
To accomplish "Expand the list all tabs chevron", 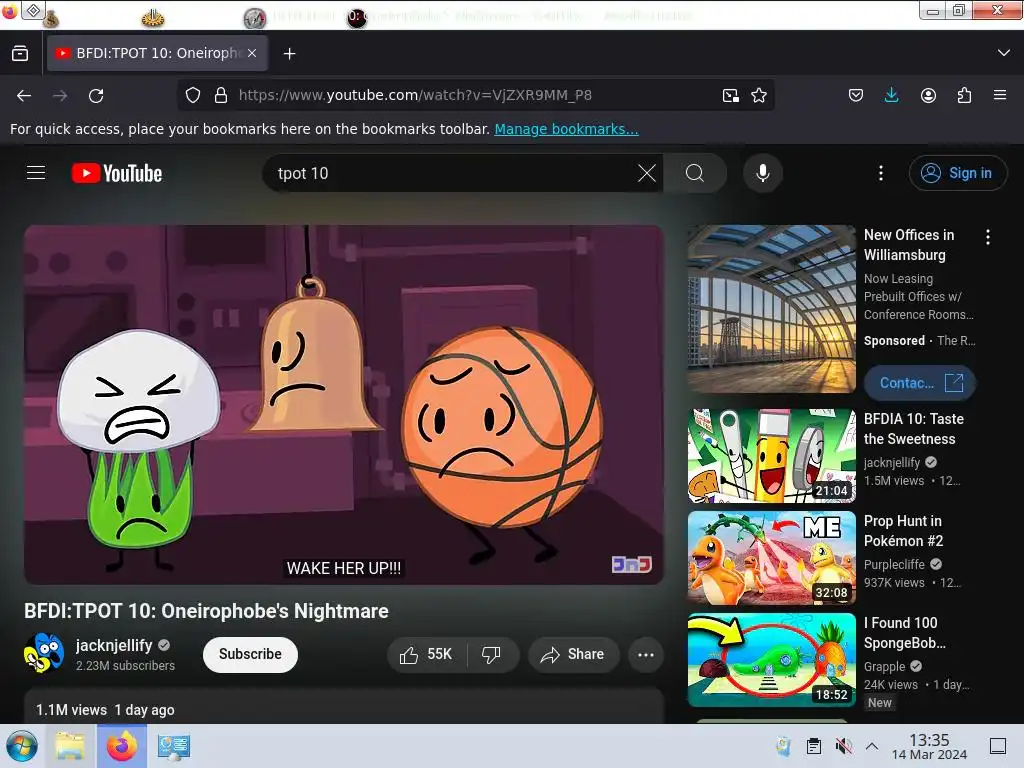I will click(x=1004, y=53).
